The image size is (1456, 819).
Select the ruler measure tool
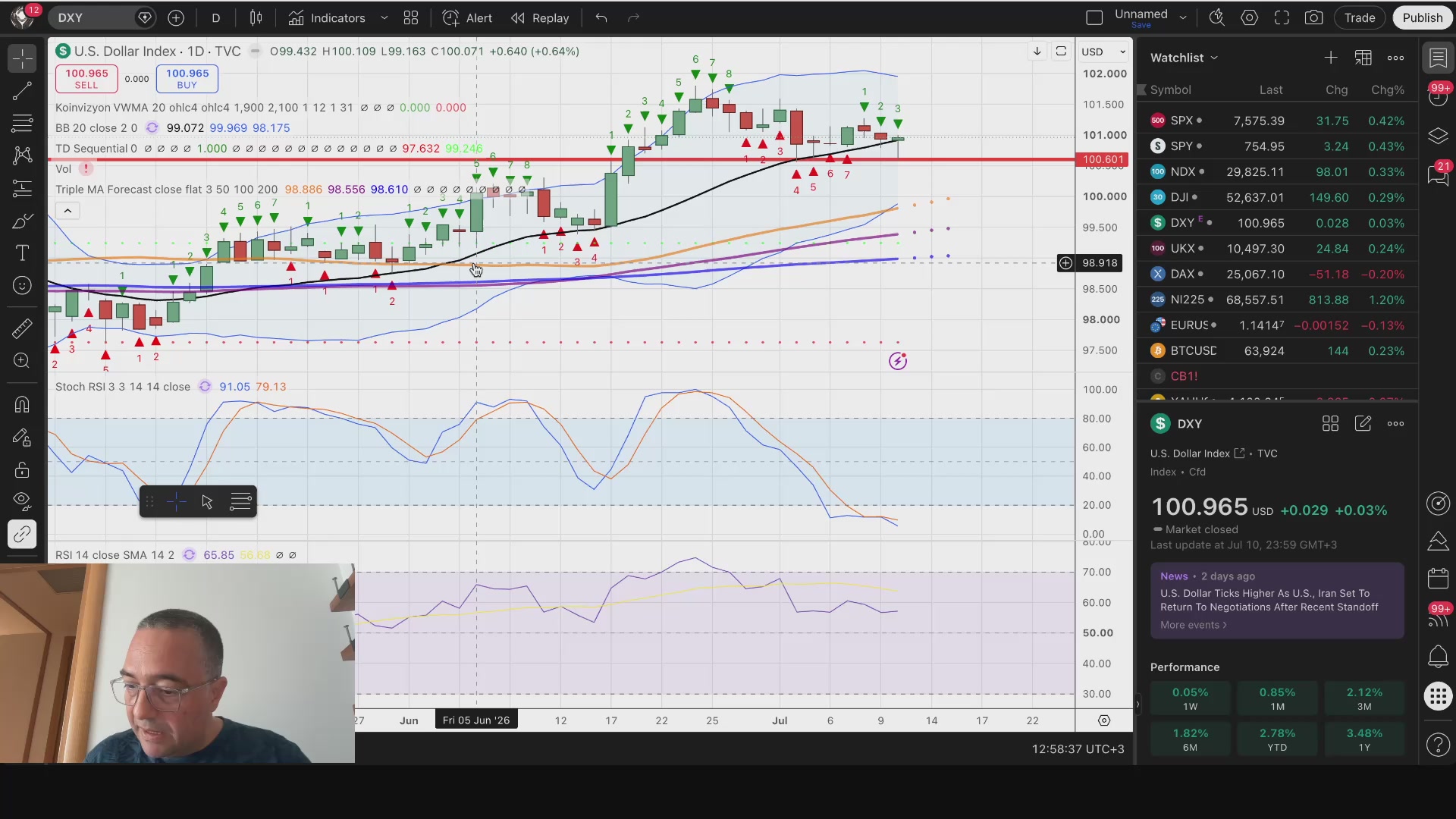(x=22, y=328)
